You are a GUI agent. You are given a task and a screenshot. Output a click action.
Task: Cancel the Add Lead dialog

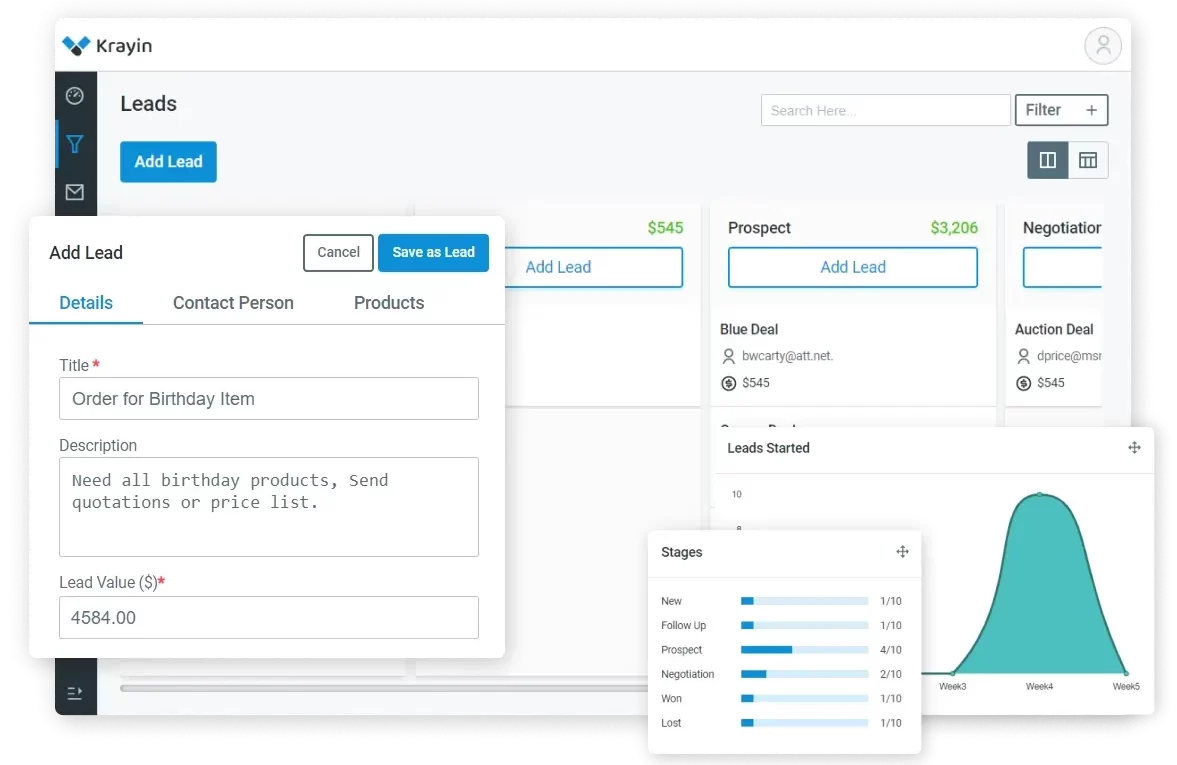338,253
